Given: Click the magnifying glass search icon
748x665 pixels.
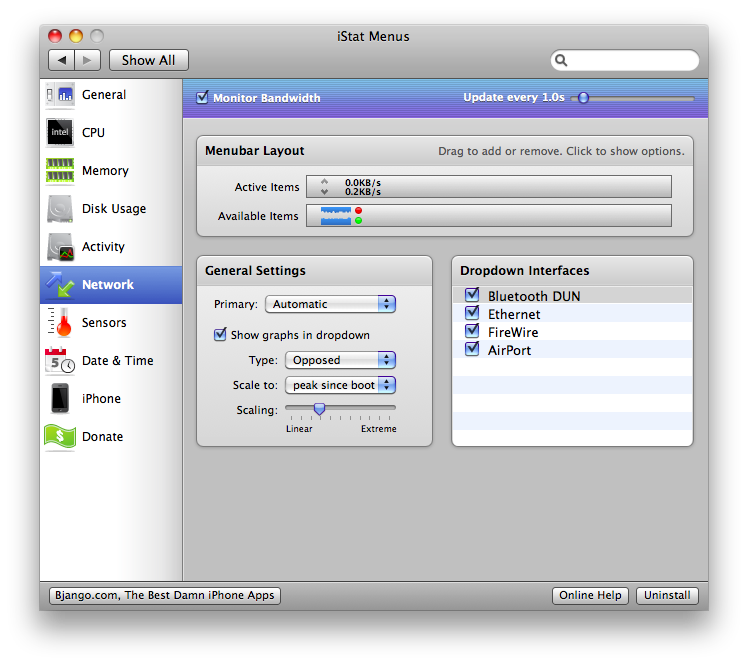Looking at the screenshot, I should [561, 61].
